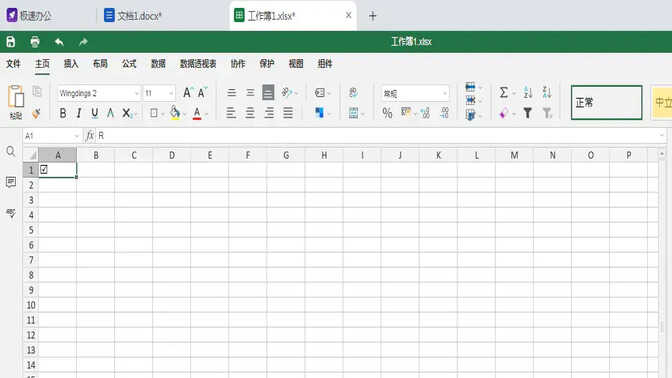The image size is (672, 378).
Task: Set vertical align bottom (highlighted)
Action: pyautogui.click(x=268, y=93)
